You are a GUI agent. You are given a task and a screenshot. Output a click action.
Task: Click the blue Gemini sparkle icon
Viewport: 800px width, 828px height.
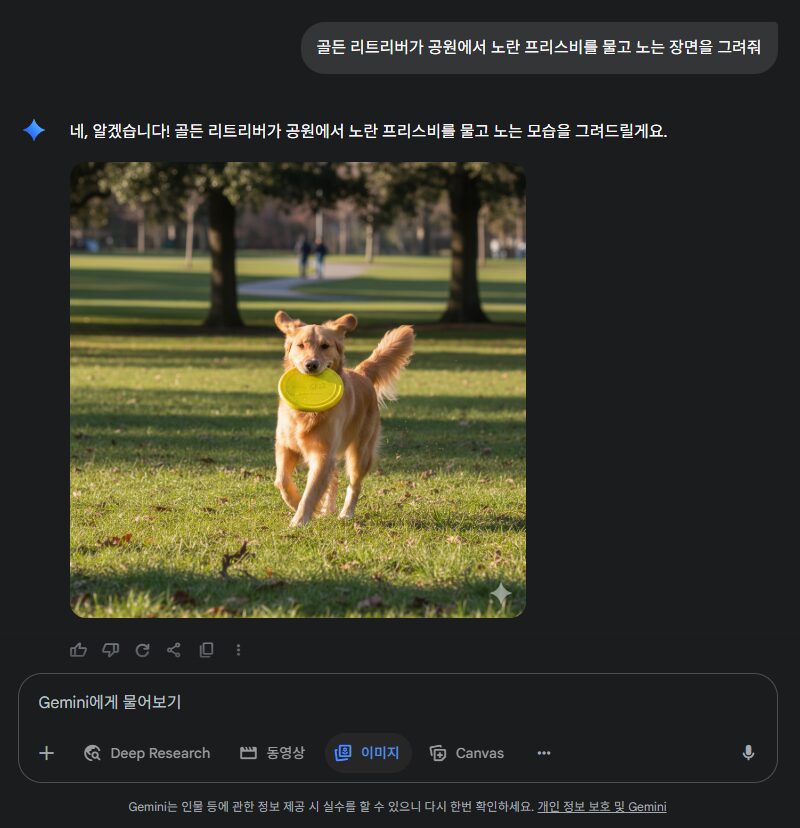click(x=34, y=130)
